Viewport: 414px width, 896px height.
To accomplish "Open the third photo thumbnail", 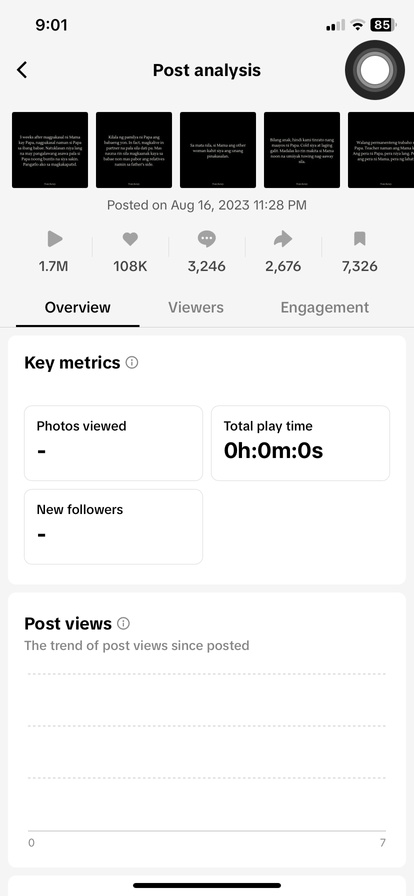I will point(218,150).
